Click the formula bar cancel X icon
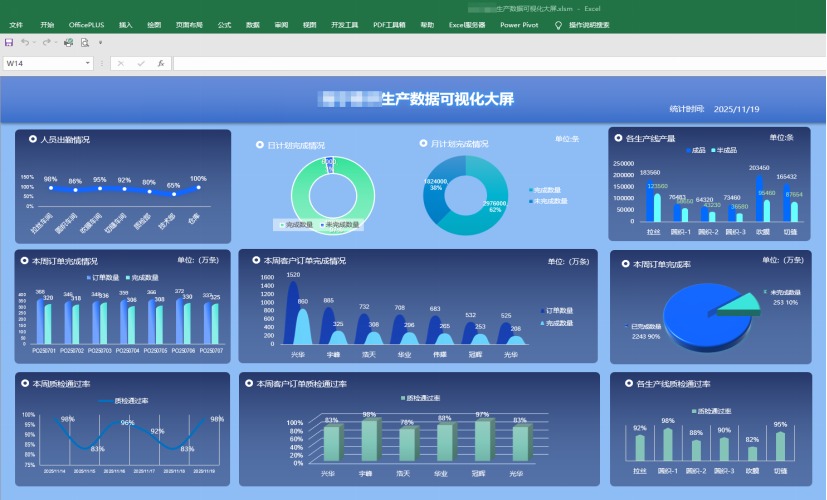The image size is (827, 500). point(120,63)
